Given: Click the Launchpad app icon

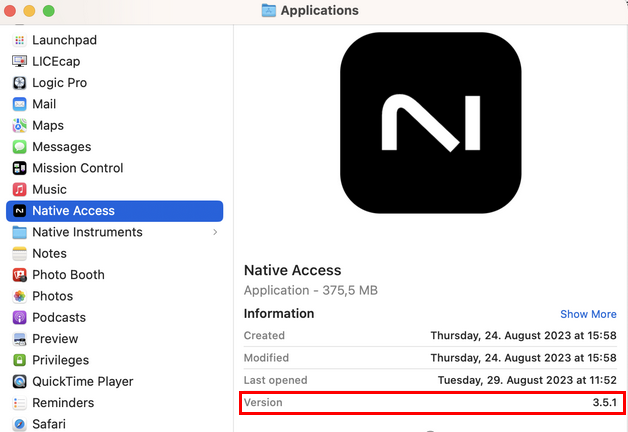Looking at the screenshot, I should click(19, 40).
